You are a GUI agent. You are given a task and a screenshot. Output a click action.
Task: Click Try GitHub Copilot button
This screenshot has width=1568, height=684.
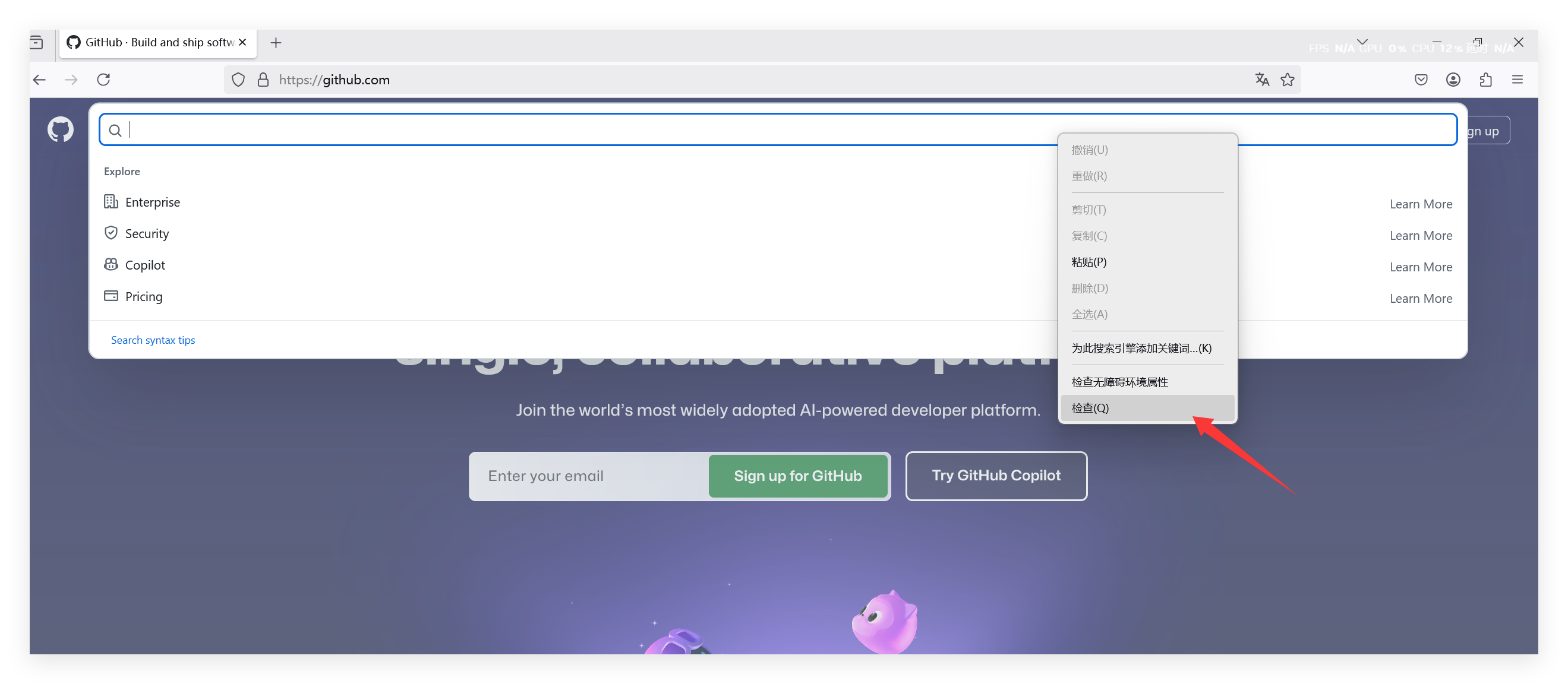[x=996, y=476]
